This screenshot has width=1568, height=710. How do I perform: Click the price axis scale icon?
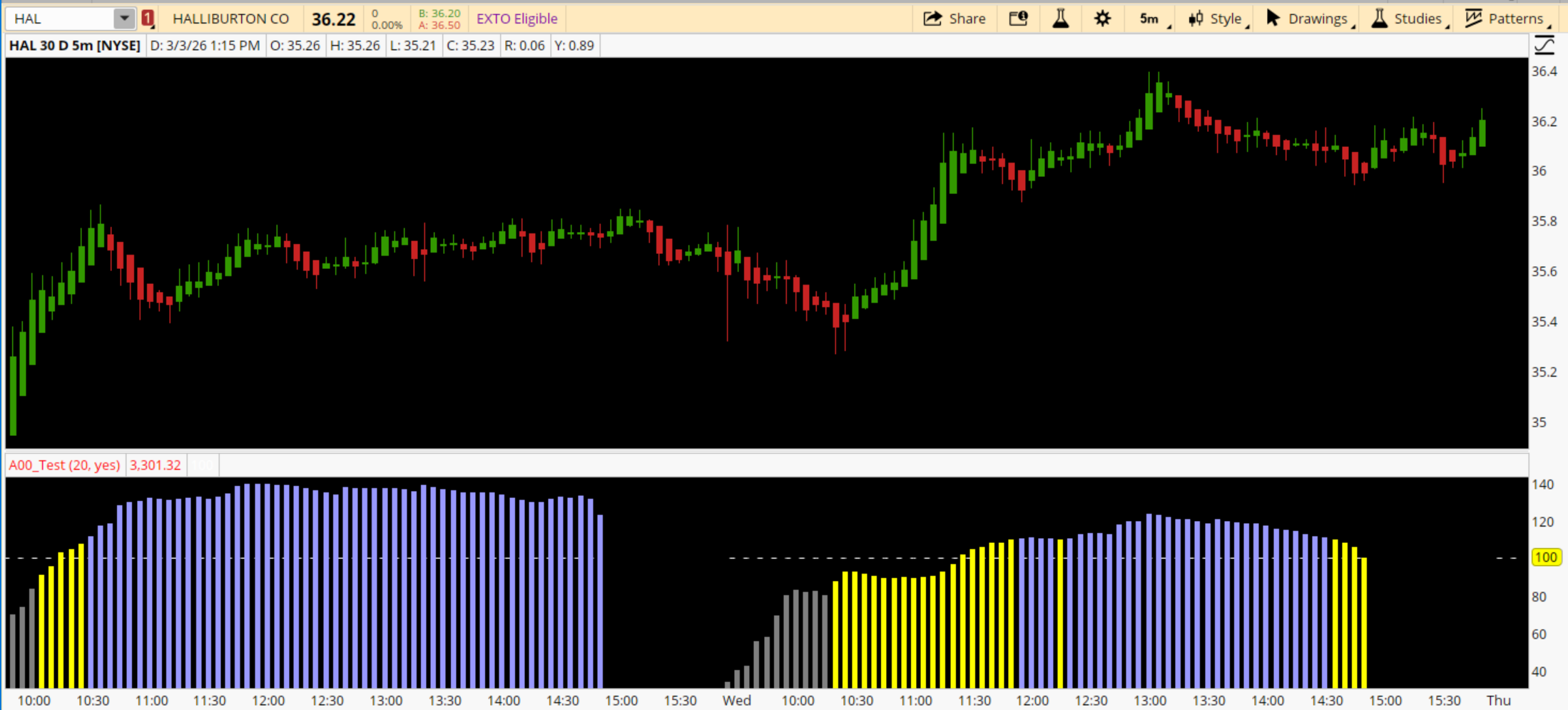pos(1544,46)
